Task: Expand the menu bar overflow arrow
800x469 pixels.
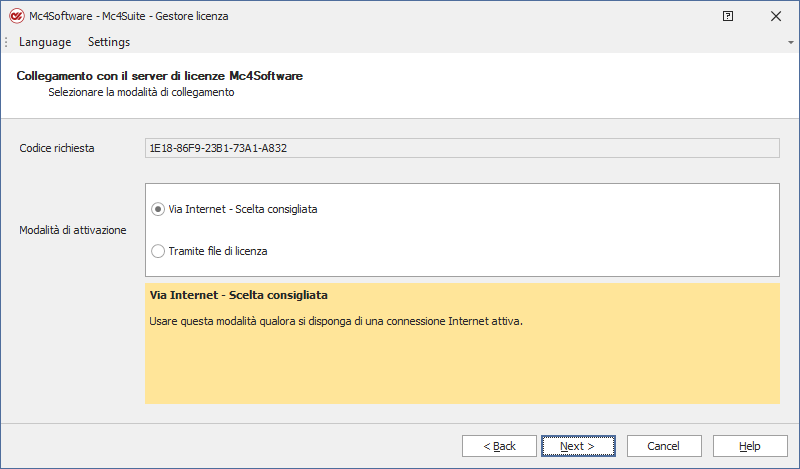Action: coord(790,43)
